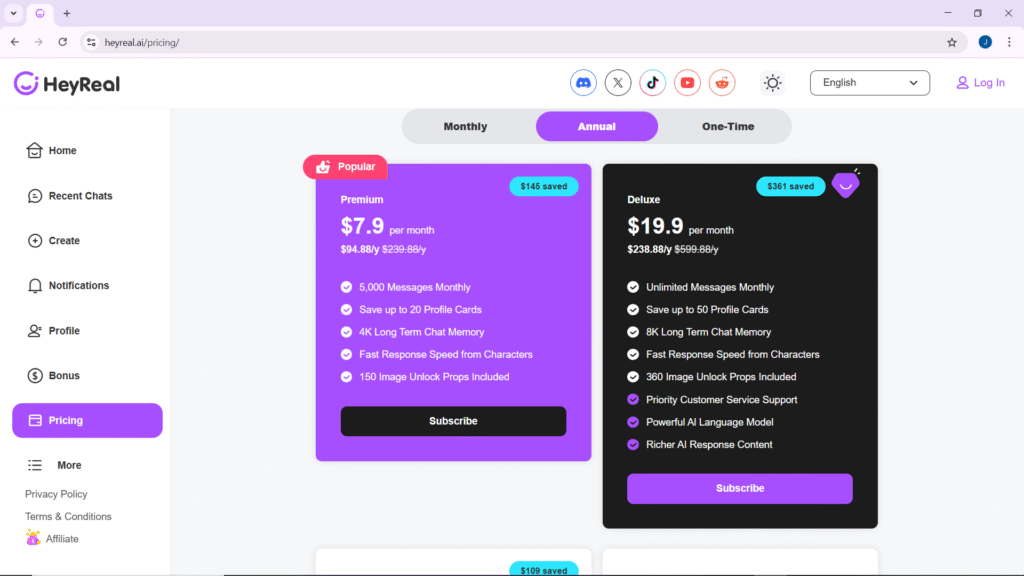Click the $361 saved badge
Image resolution: width=1024 pixels, height=576 pixels.
[x=790, y=186]
